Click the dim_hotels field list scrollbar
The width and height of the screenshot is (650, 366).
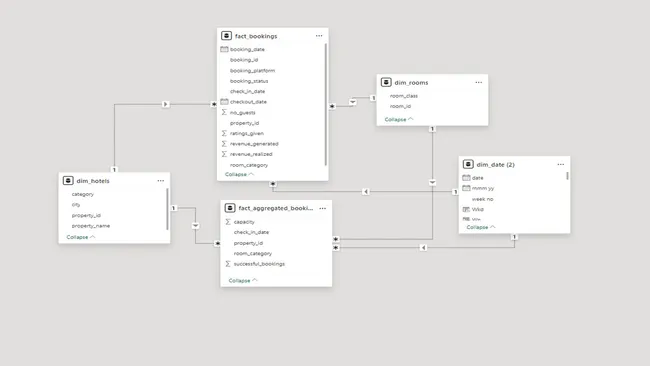coord(167,209)
